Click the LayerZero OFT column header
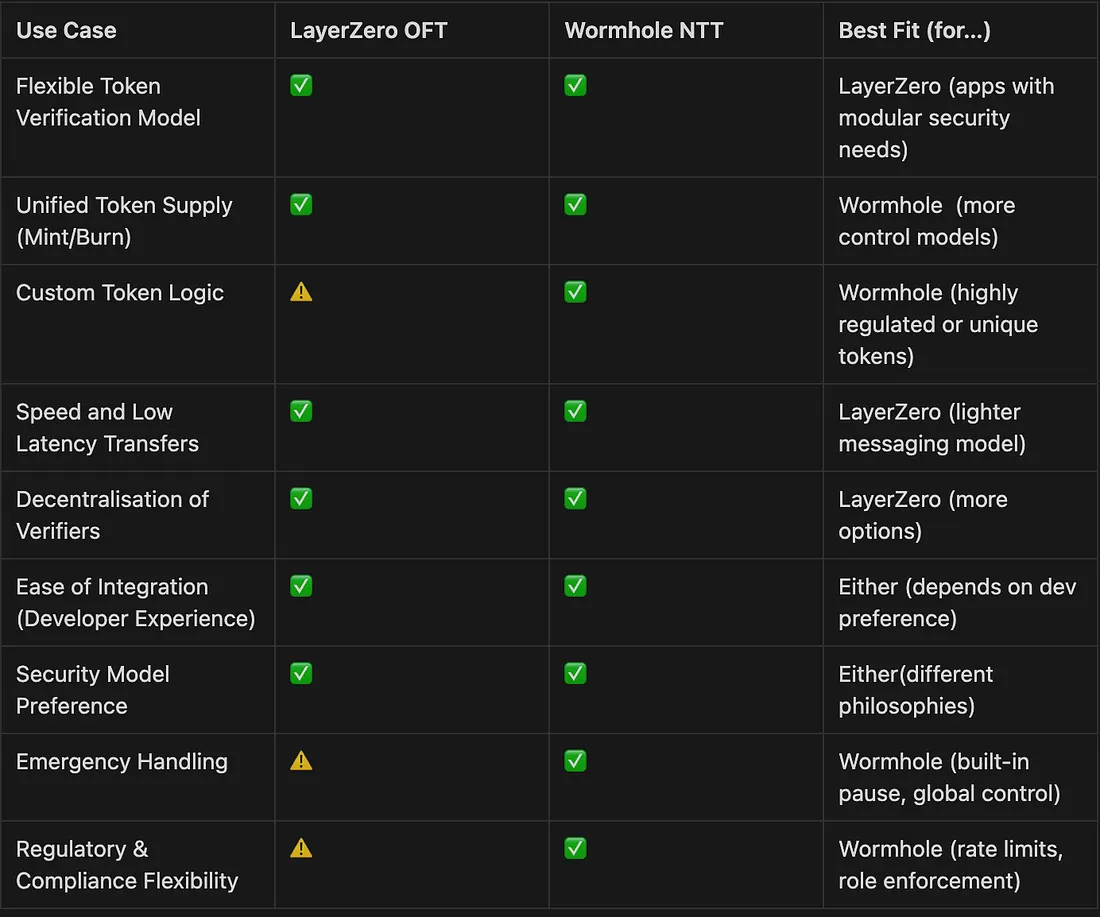Viewport: 1100px width, 917px height. tap(368, 30)
